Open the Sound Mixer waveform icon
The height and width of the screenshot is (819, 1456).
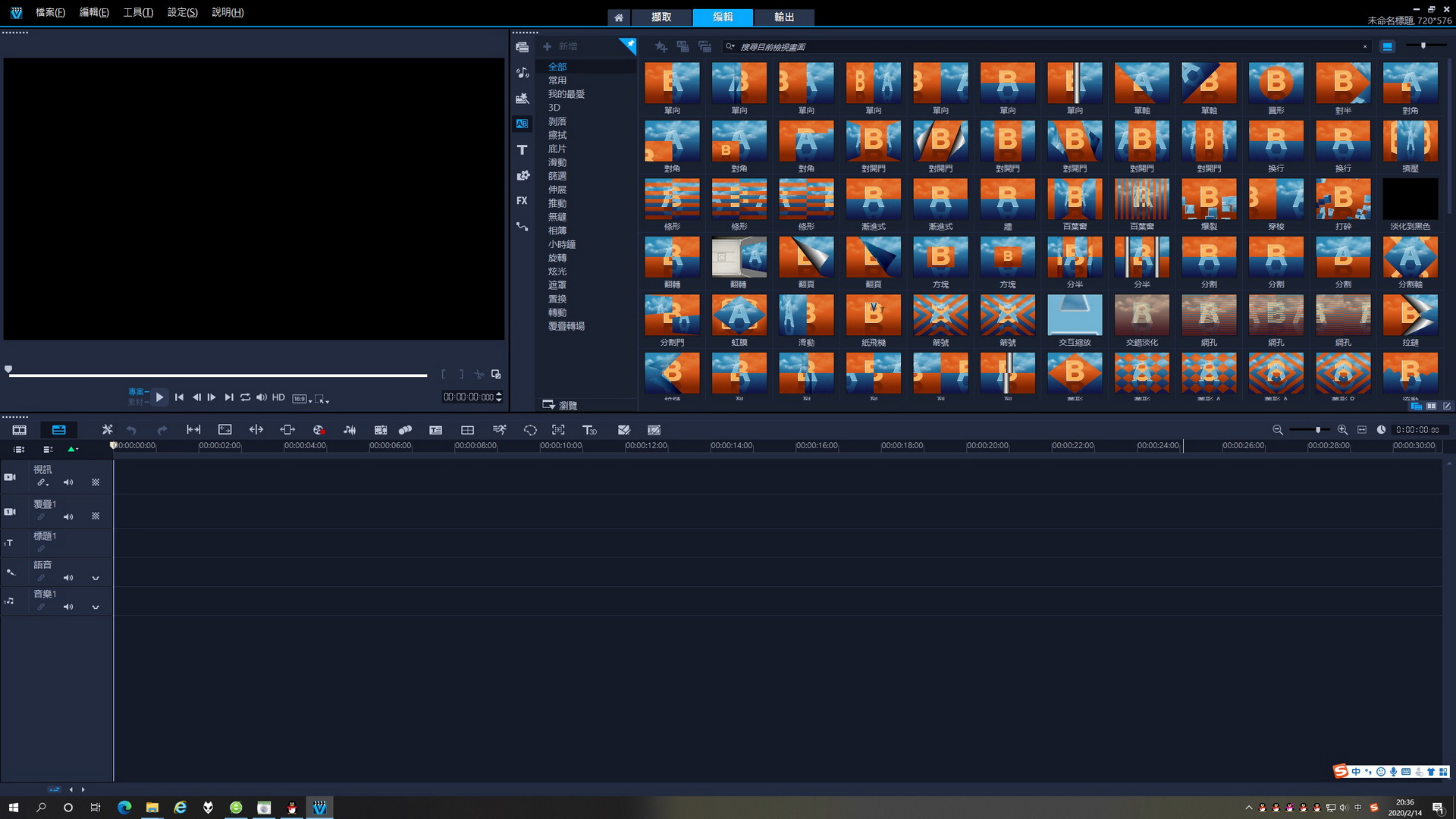click(350, 430)
